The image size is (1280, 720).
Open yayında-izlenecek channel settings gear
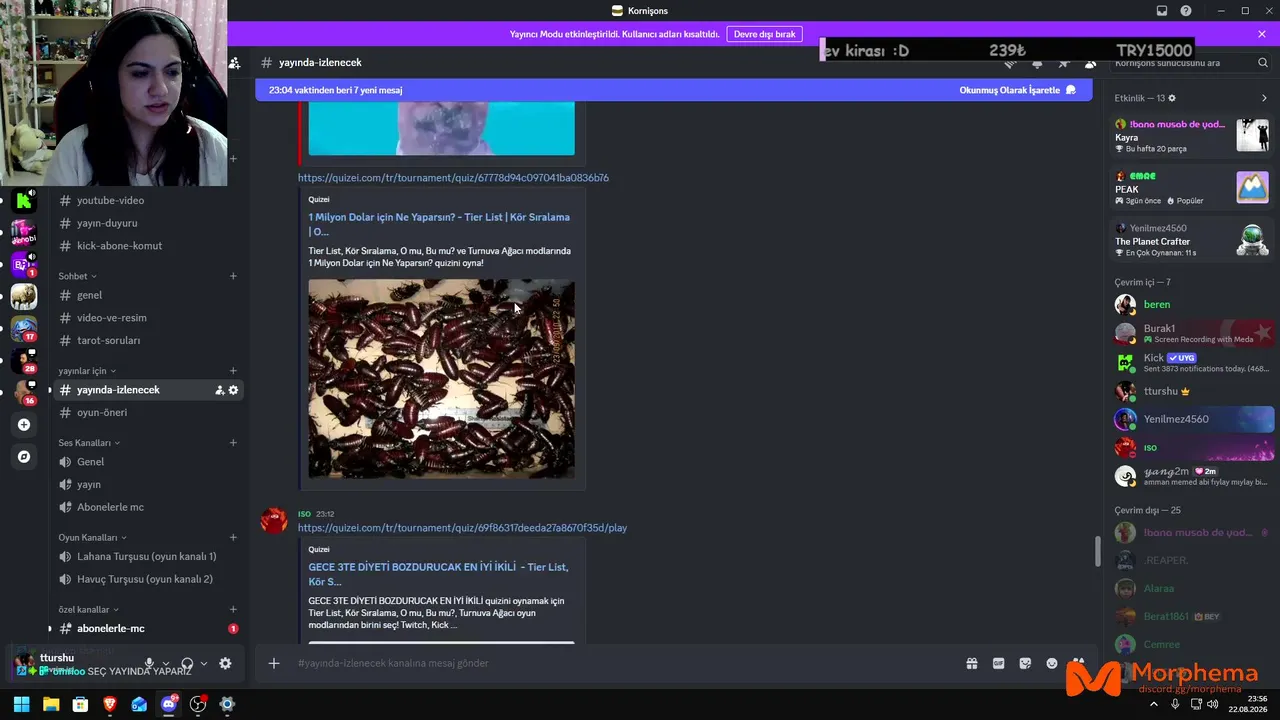pos(234,390)
